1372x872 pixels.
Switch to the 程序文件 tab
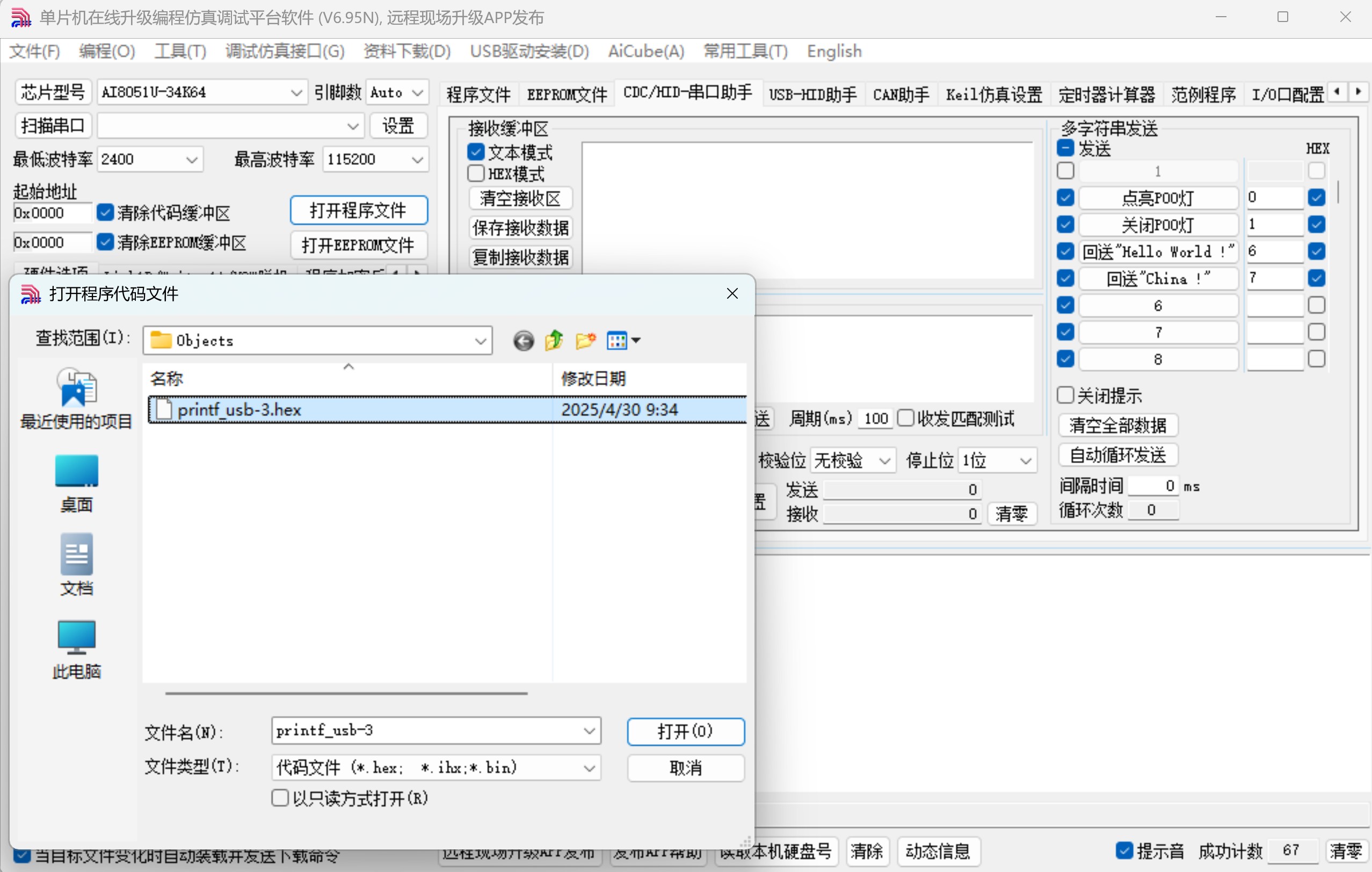point(478,94)
